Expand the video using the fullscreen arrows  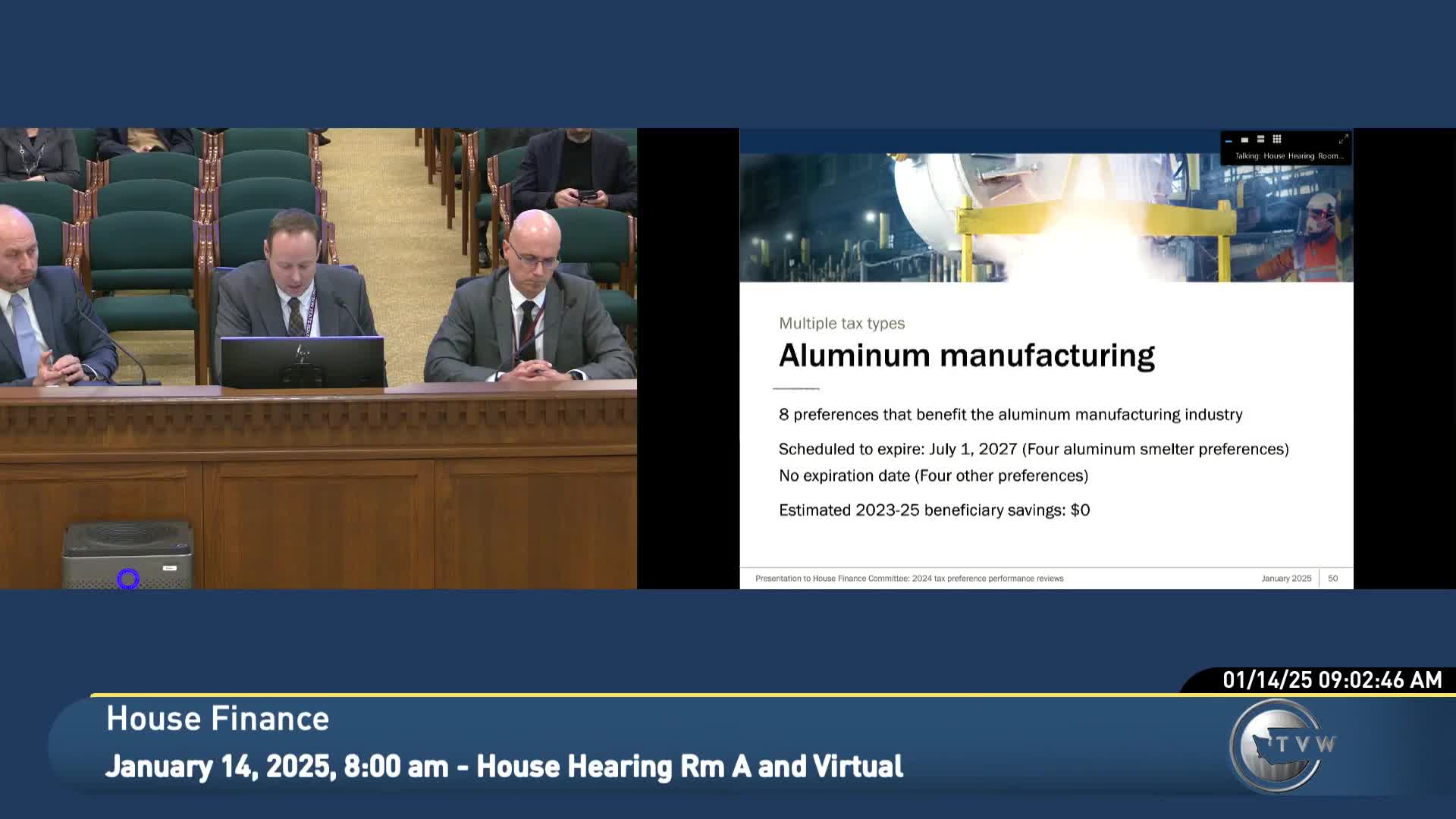[1343, 140]
